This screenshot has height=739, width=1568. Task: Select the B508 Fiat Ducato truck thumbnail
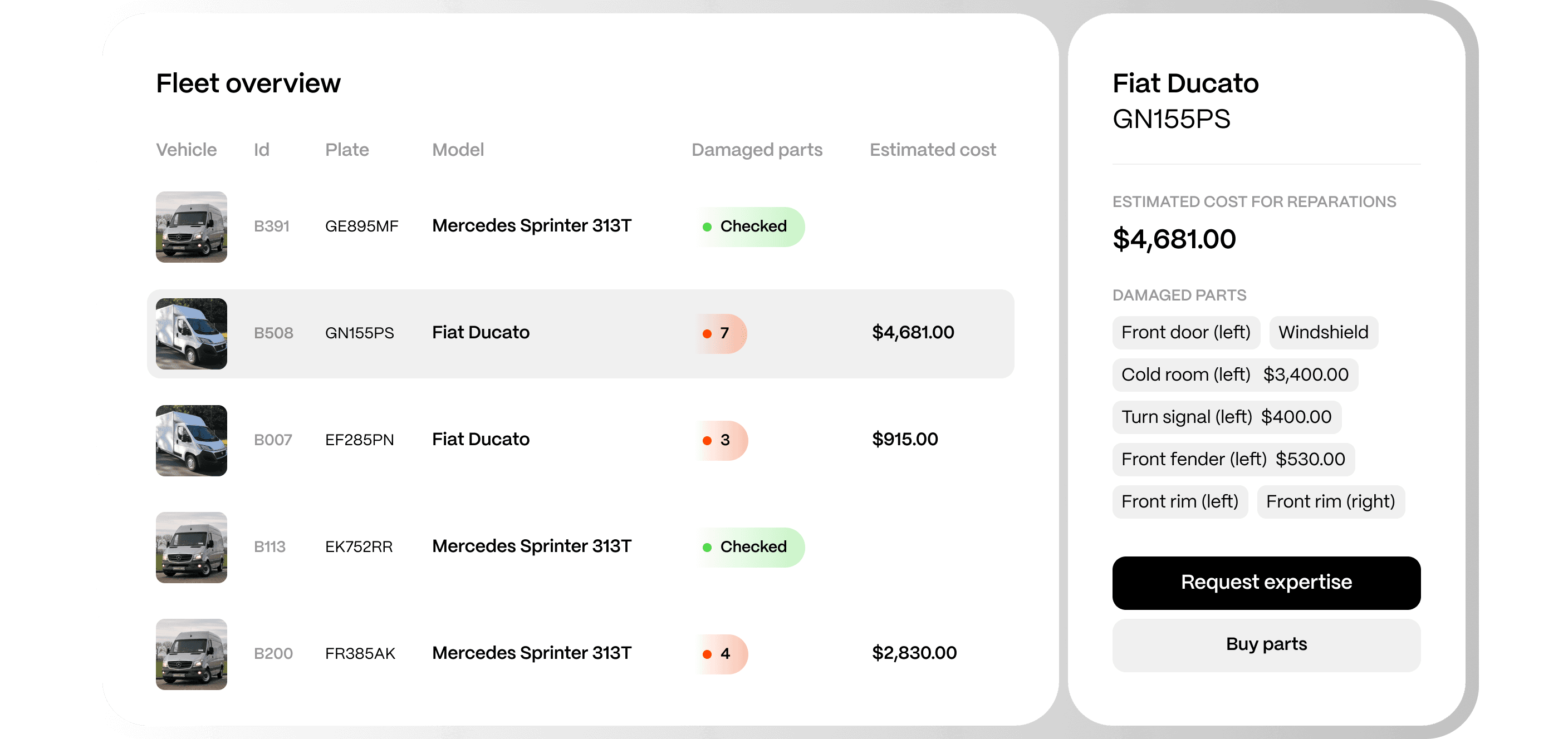coord(191,334)
